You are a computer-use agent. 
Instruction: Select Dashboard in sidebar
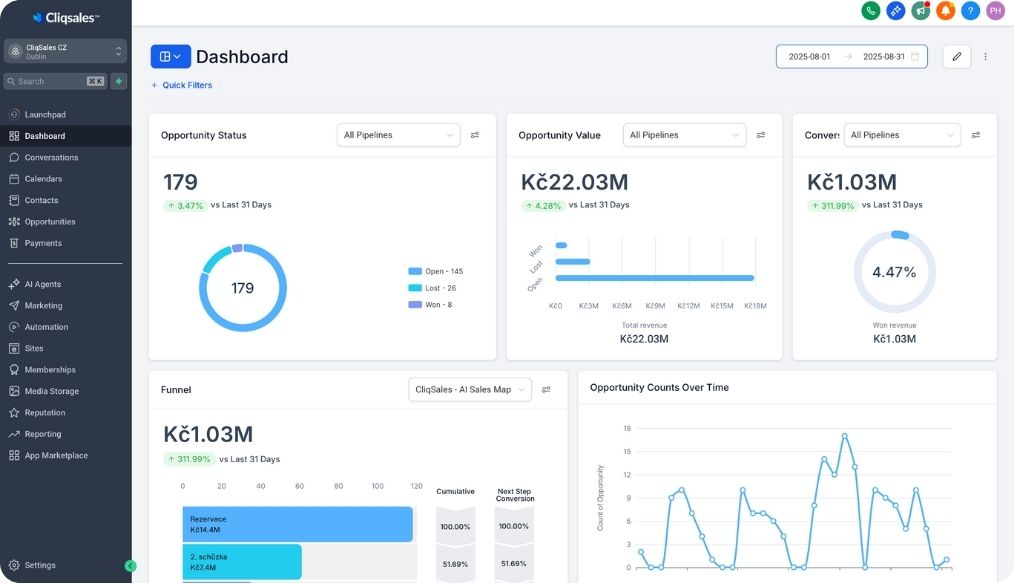click(65, 136)
